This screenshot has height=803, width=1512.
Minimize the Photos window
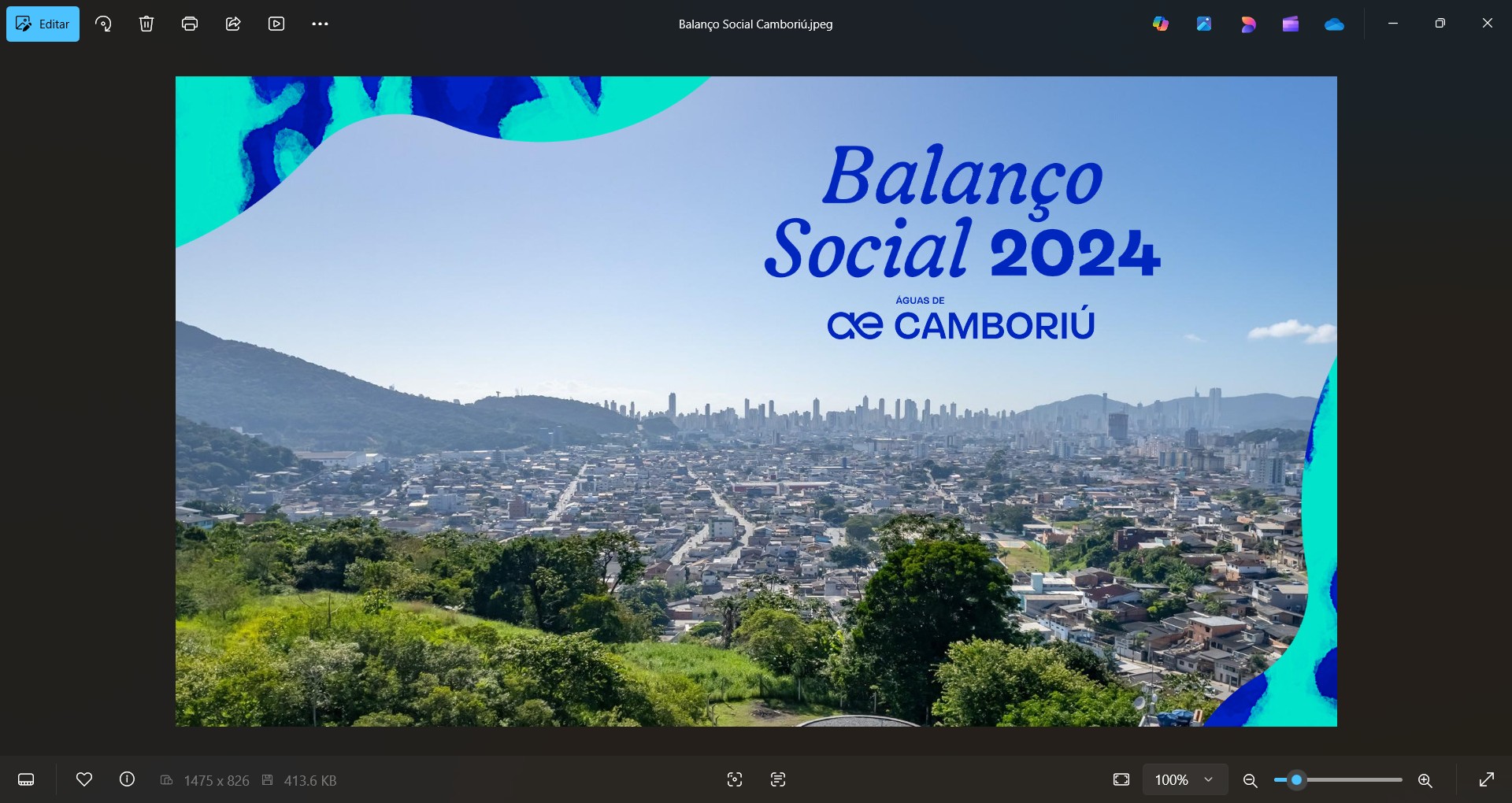tap(1393, 24)
